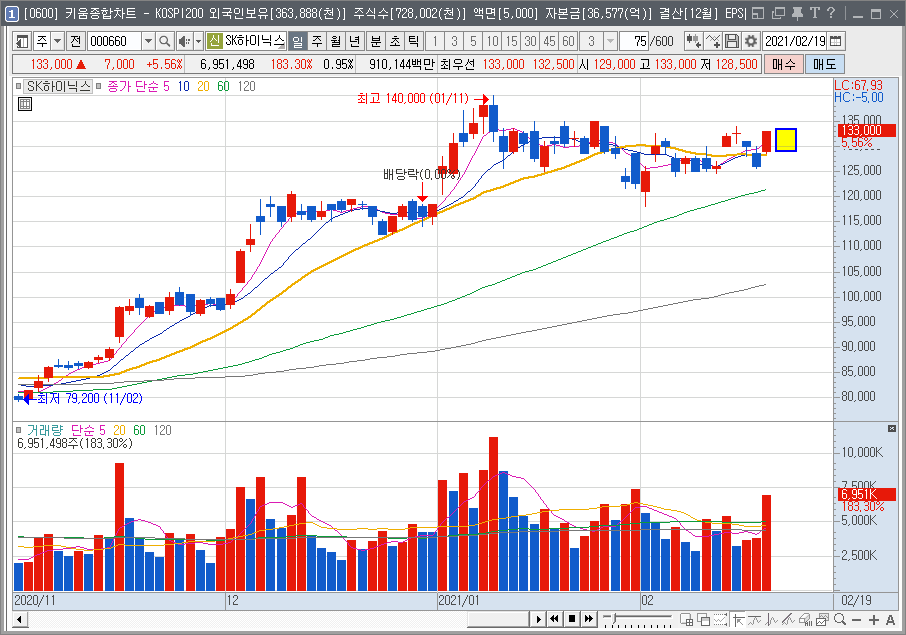
Task: Click the overlay windows icon in bottom toolbar
Action: pos(704,619)
